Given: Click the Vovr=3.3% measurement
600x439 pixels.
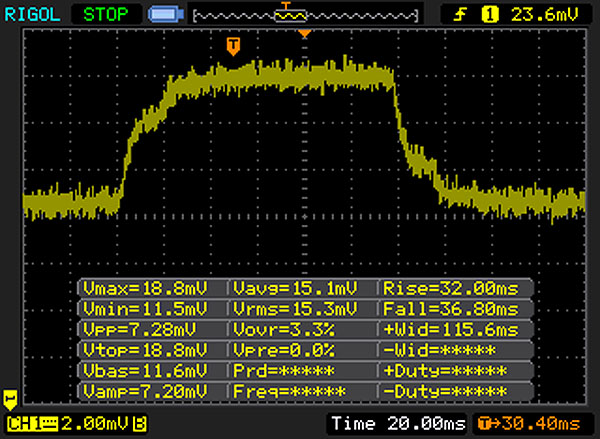Looking at the screenshot, I should coord(284,330).
